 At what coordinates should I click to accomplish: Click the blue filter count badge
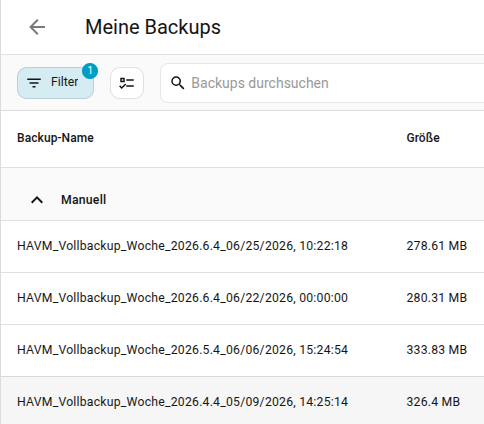pos(90,71)
